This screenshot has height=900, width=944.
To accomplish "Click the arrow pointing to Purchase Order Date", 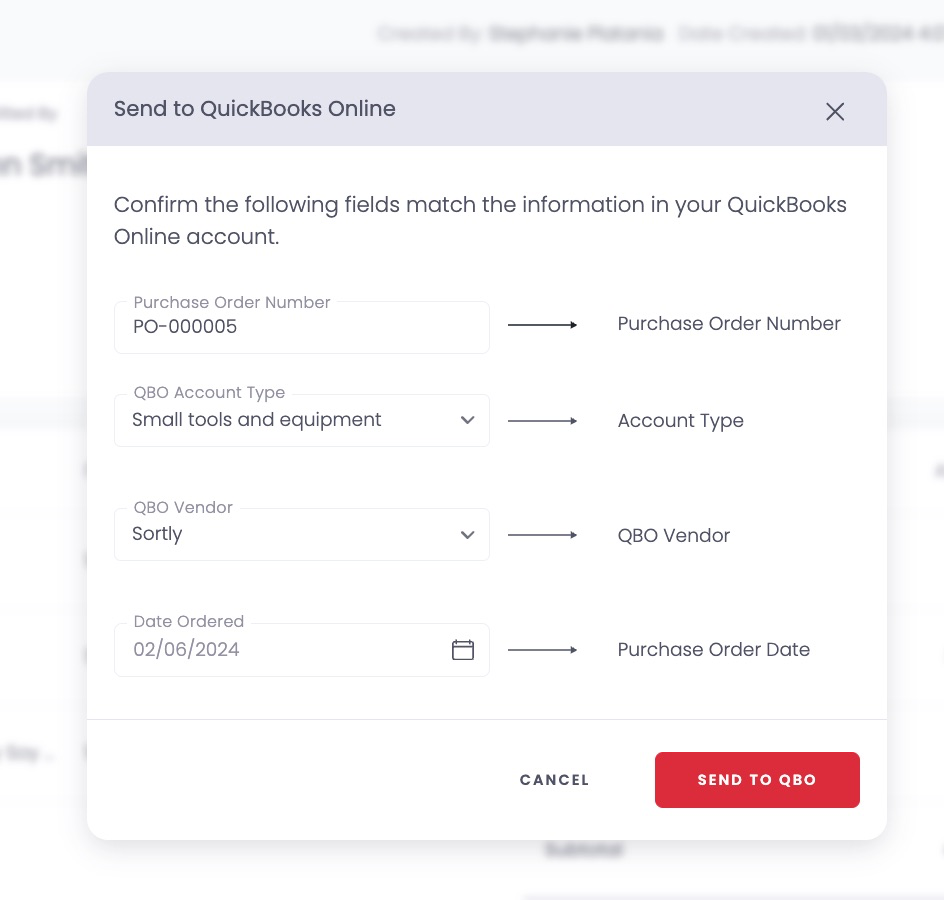I will click(x=542, y=650).
